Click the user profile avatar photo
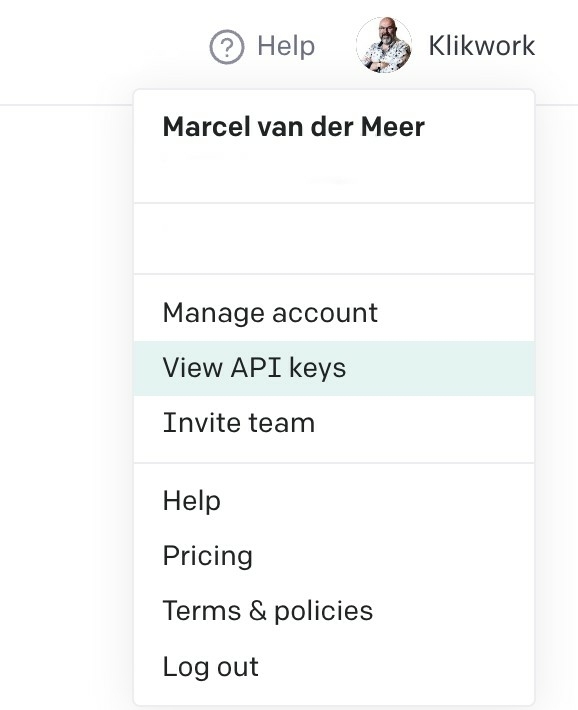 384,45
